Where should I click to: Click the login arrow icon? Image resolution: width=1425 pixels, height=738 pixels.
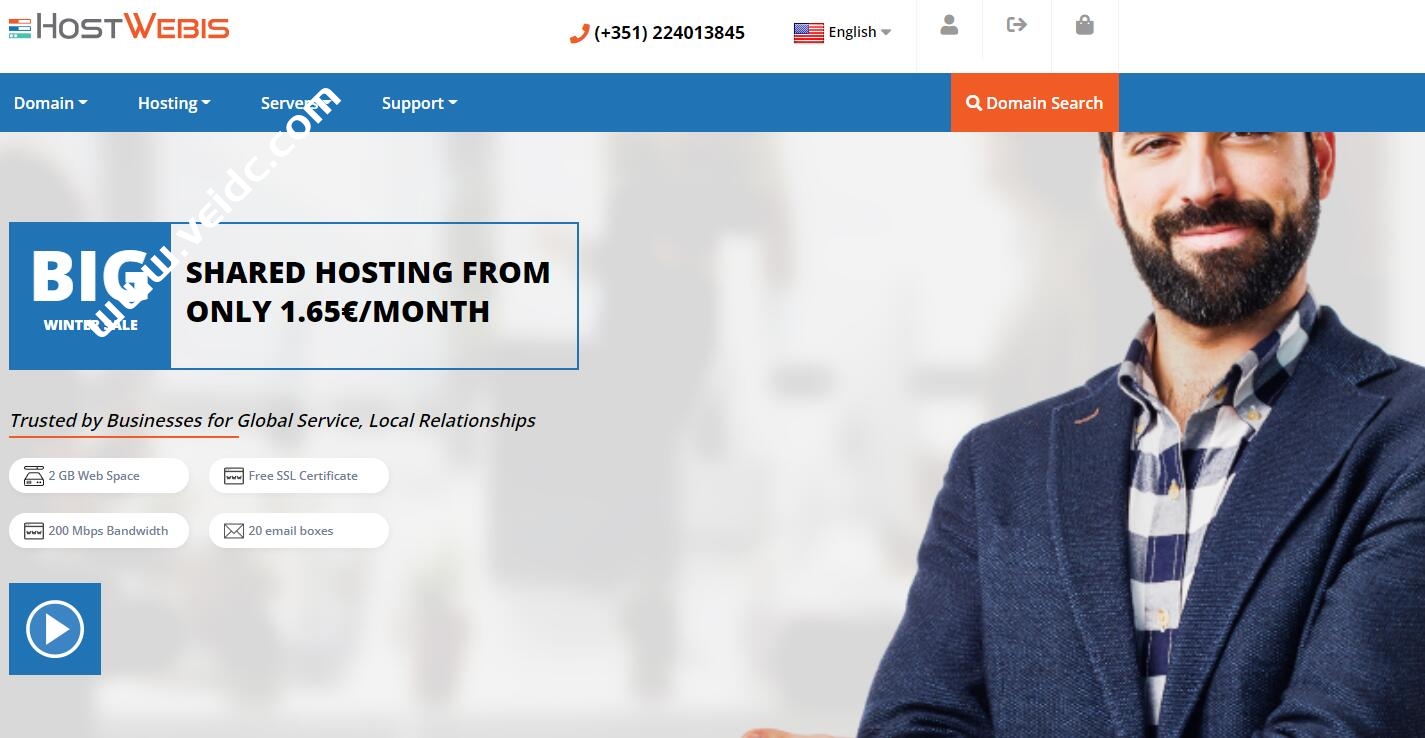point(1017,25)
